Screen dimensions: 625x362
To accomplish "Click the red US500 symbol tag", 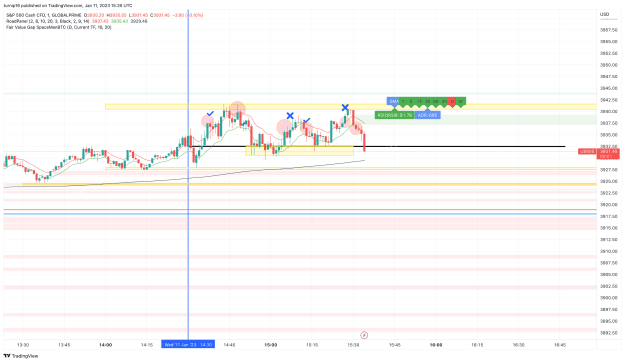I will click(x=588, y=151).
